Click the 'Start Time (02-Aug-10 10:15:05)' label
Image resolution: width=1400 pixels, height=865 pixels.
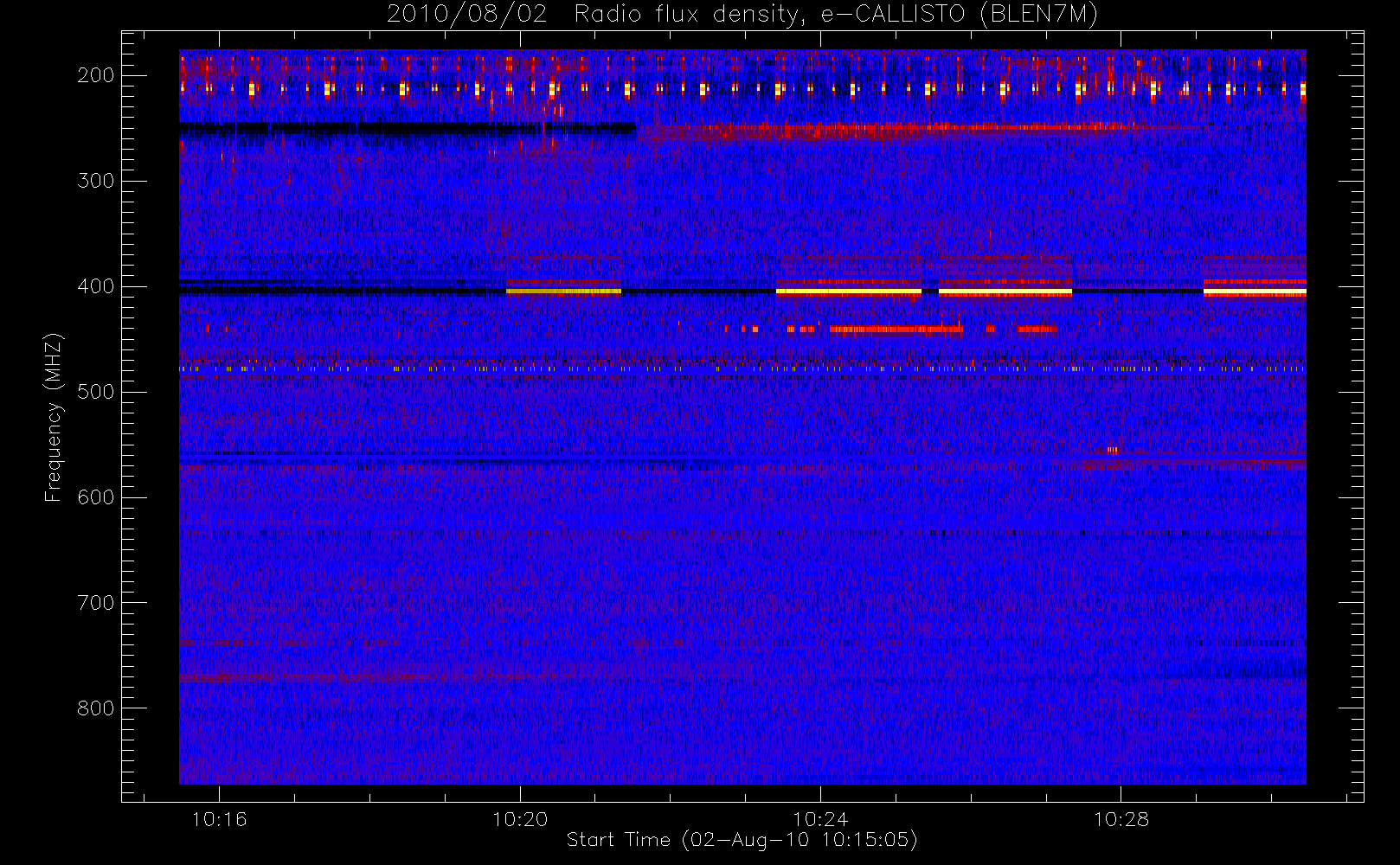click(x=742, y=840)
